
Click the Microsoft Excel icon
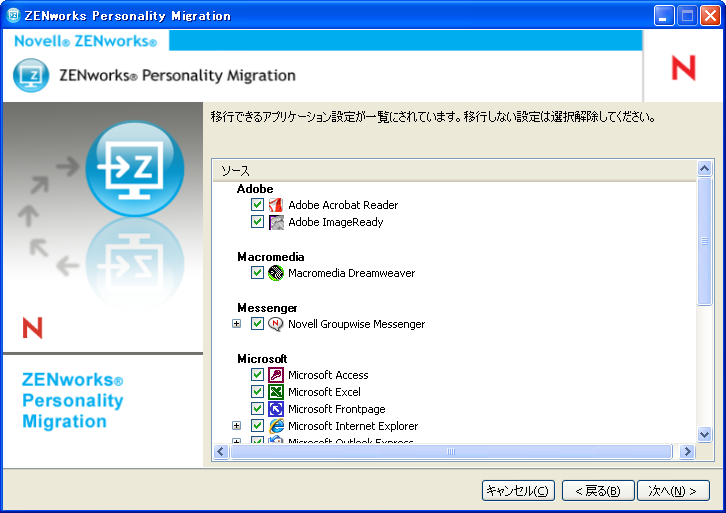coord(276,392)
